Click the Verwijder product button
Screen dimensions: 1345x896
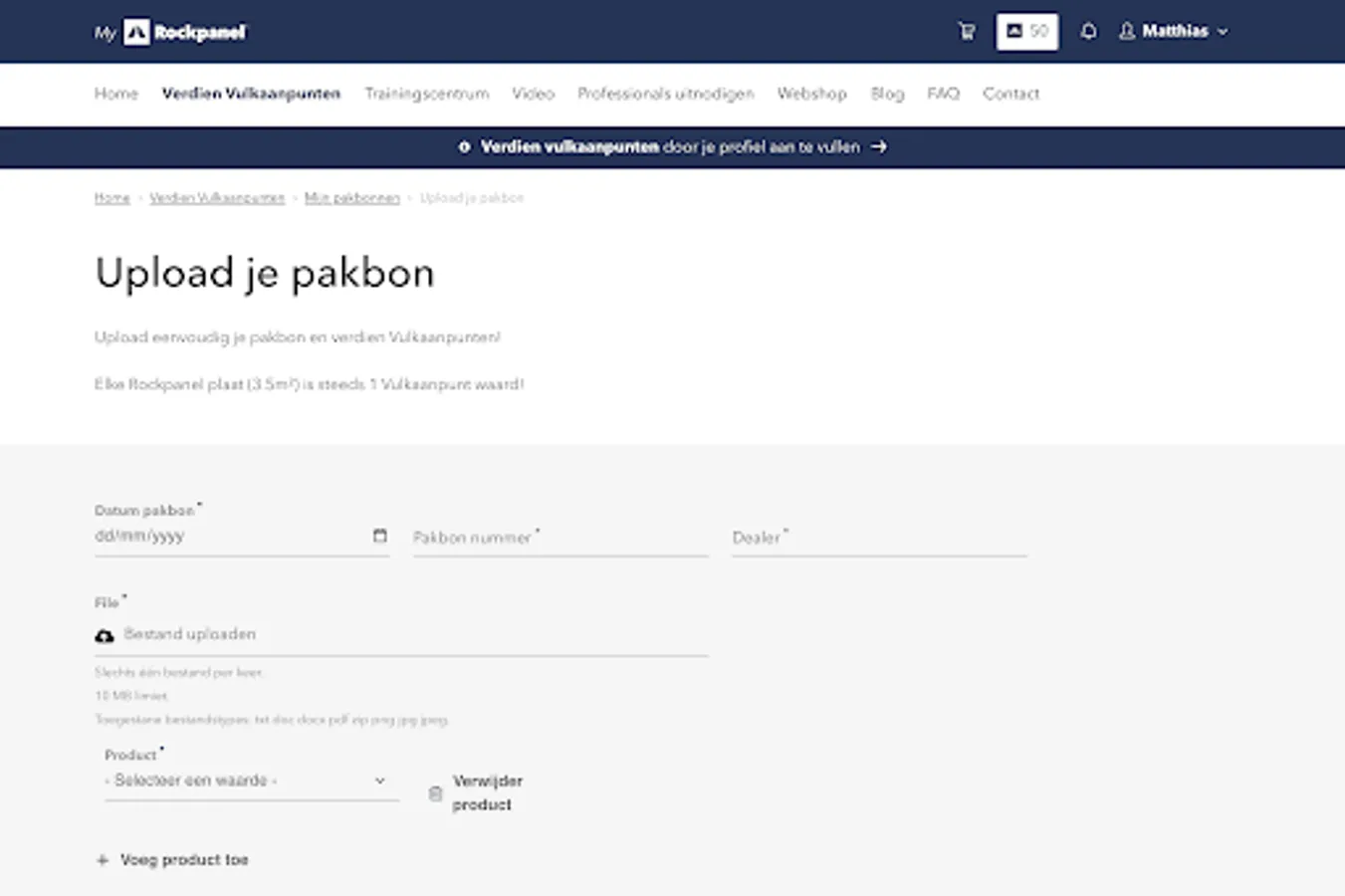click(477, 792)
